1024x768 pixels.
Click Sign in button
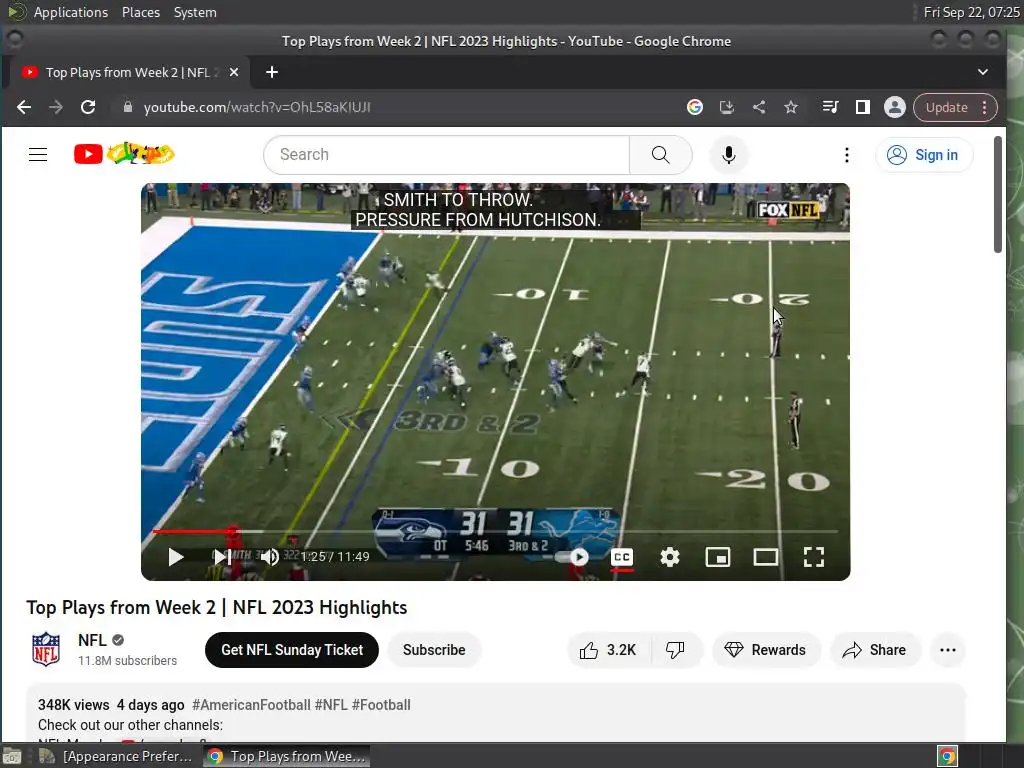pyautogui.click(x=924, y=155)
